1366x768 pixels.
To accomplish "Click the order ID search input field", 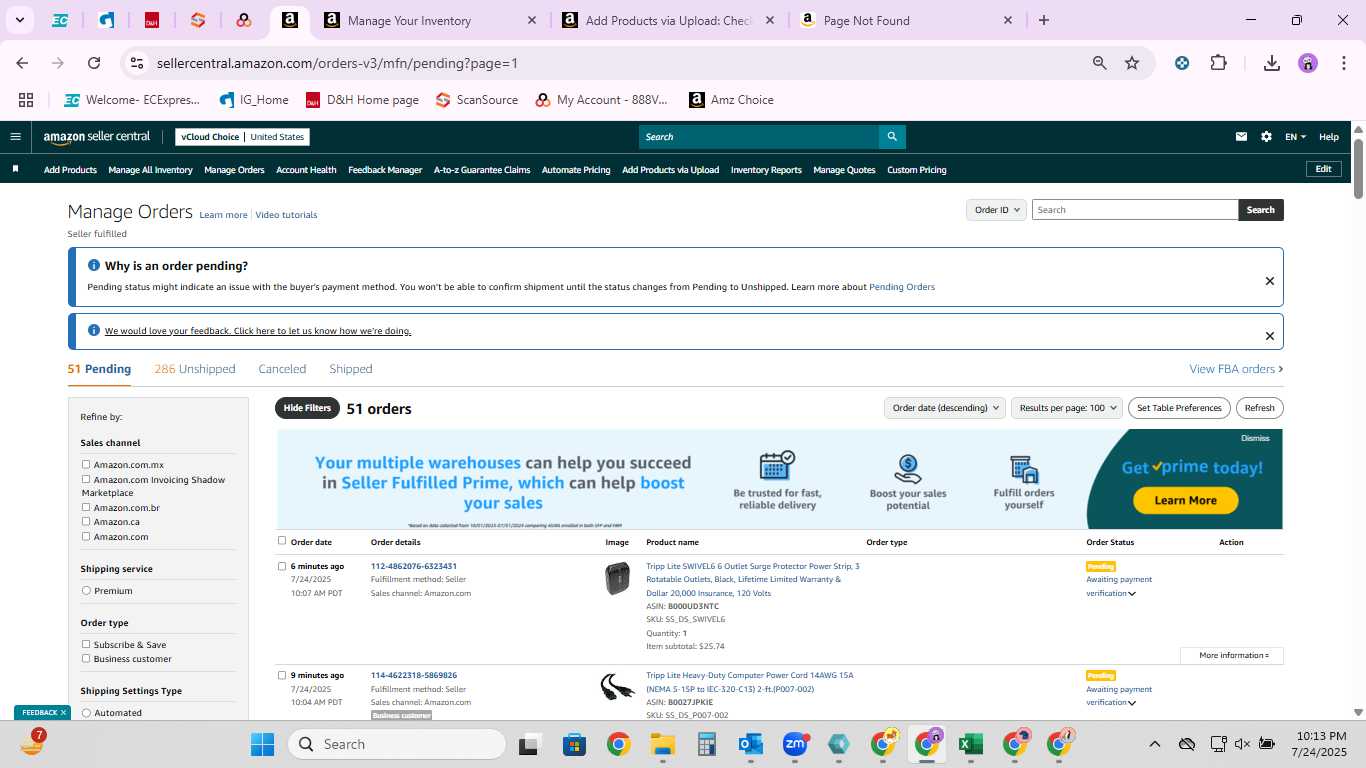I will point(1135,210).
